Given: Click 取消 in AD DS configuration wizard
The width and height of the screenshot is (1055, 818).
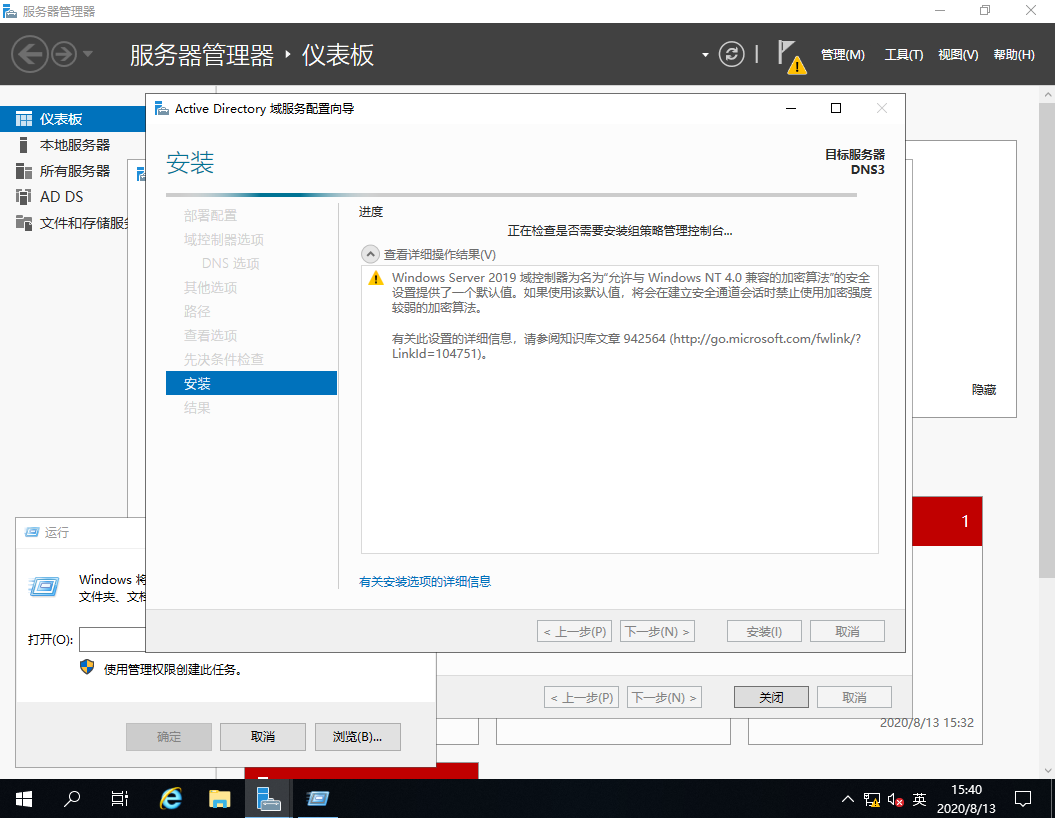Looking at the screenshot, I should tap(847, 632).
